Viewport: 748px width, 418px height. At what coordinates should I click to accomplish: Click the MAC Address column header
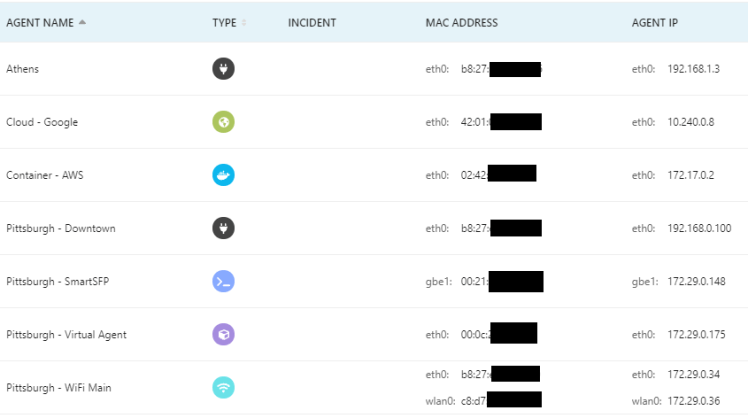pos(461,22)
